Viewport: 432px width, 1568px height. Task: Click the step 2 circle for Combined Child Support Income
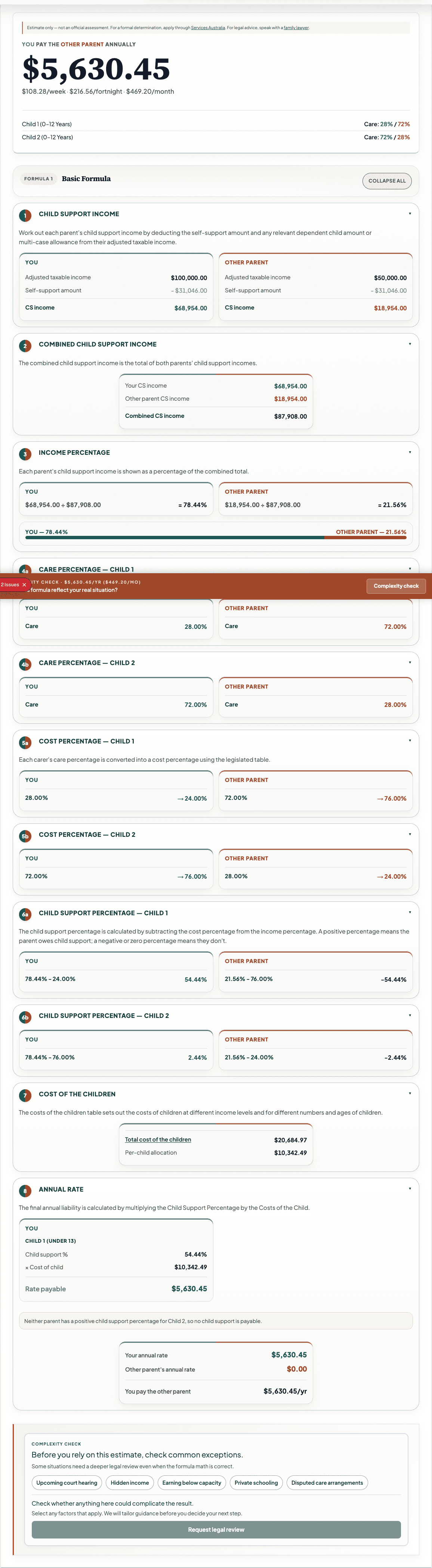[25, 346]
